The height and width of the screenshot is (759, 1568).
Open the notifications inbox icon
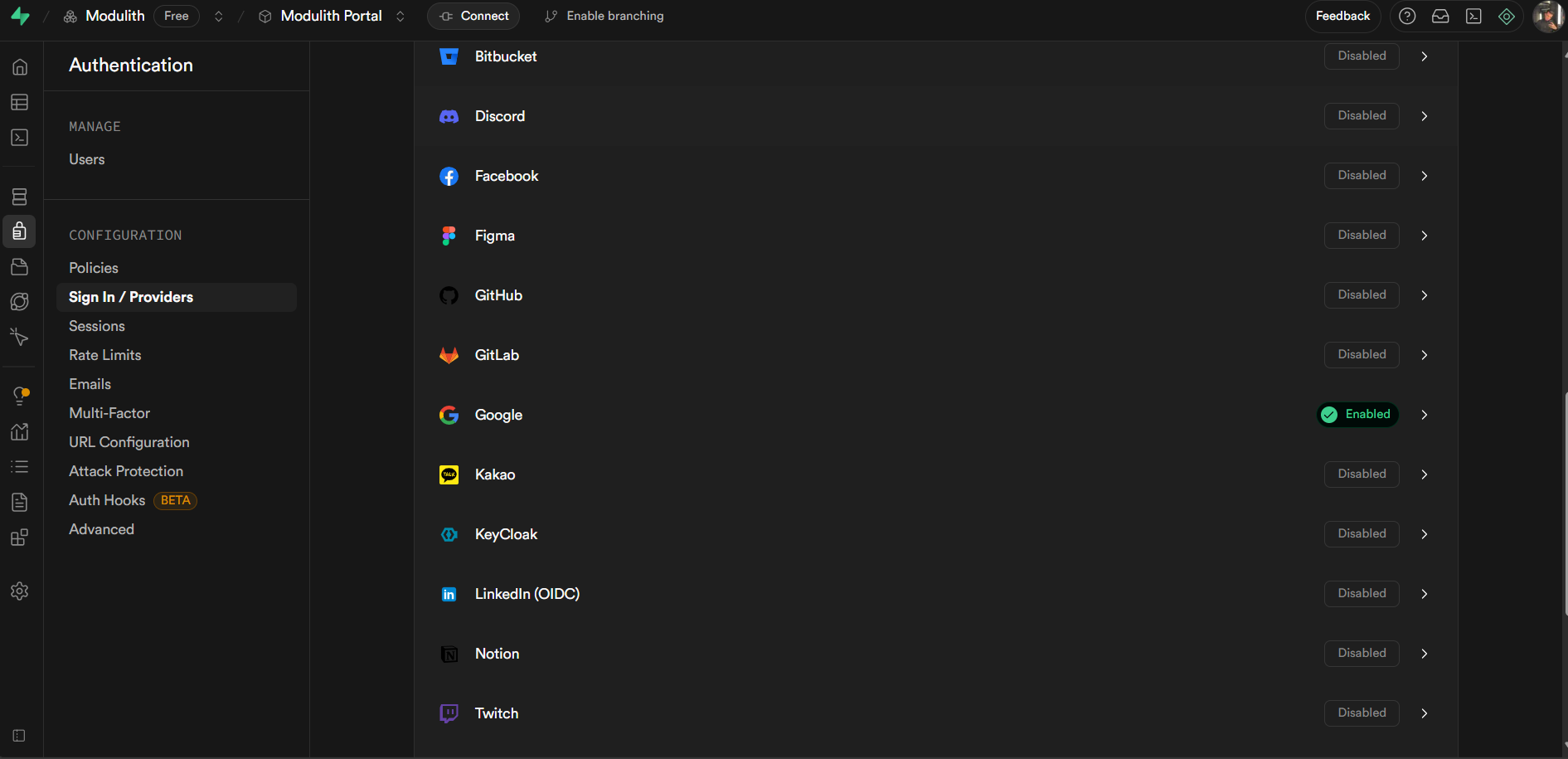1440,17
